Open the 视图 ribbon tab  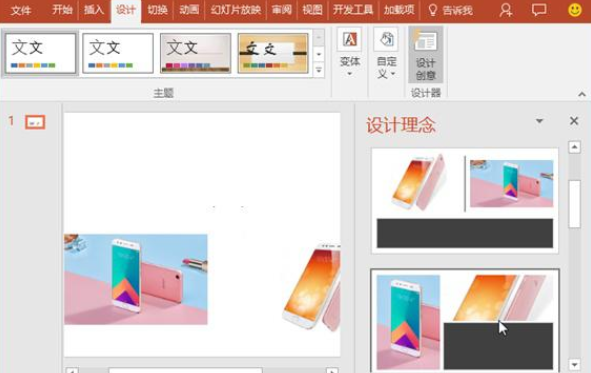[312, 10]
